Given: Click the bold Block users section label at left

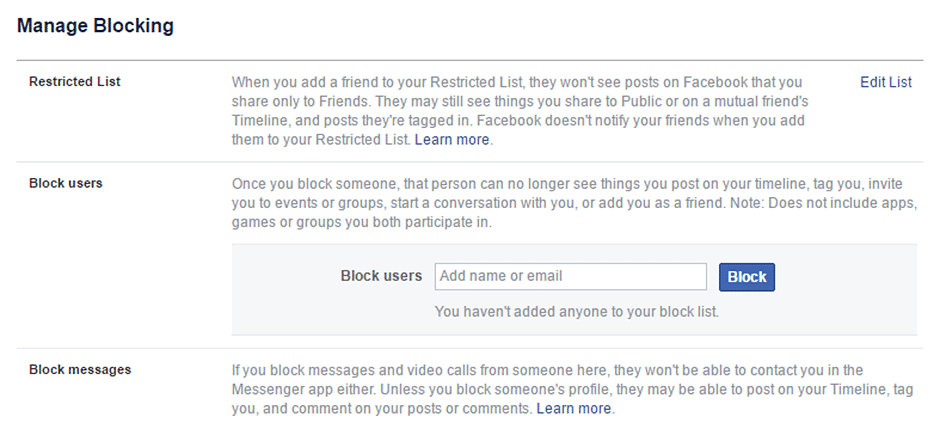Looking at the screenshot, I should (66, 184).
